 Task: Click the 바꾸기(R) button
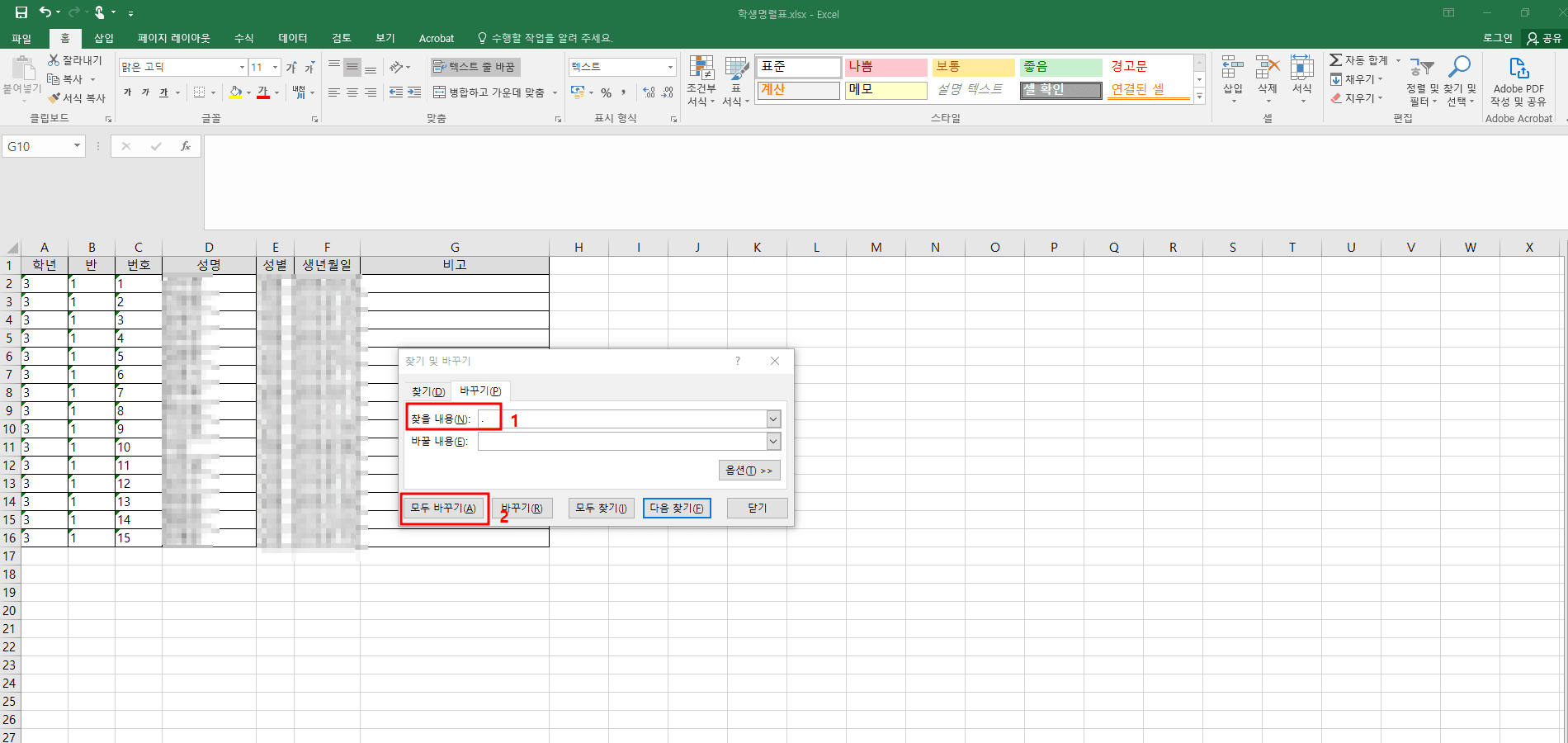(x=522, y=508)
